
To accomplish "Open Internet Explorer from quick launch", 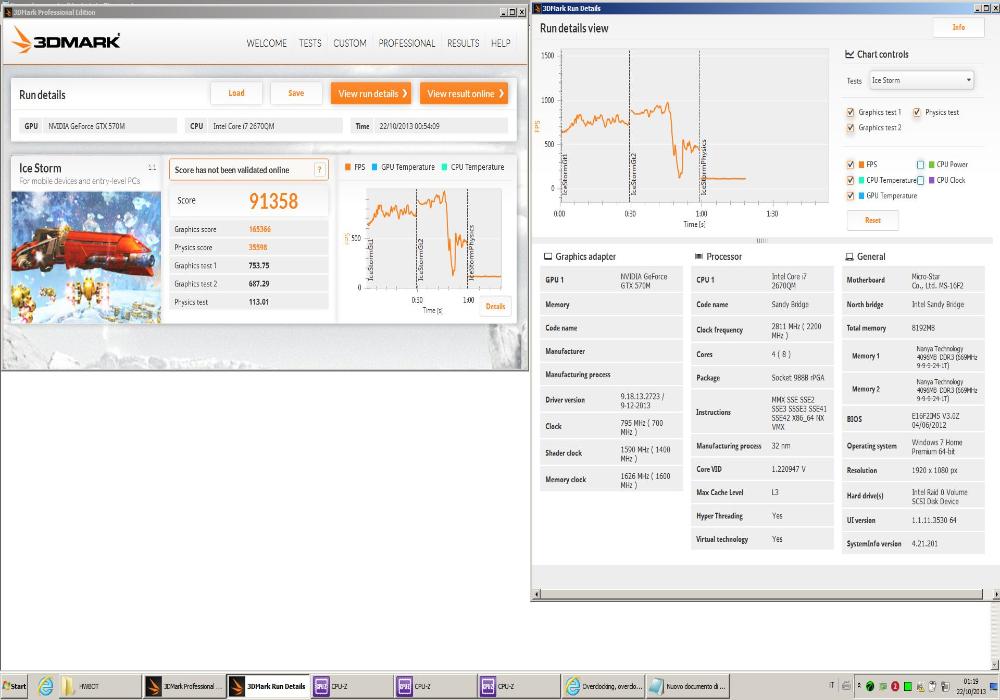I will click(x=45, y=686).
